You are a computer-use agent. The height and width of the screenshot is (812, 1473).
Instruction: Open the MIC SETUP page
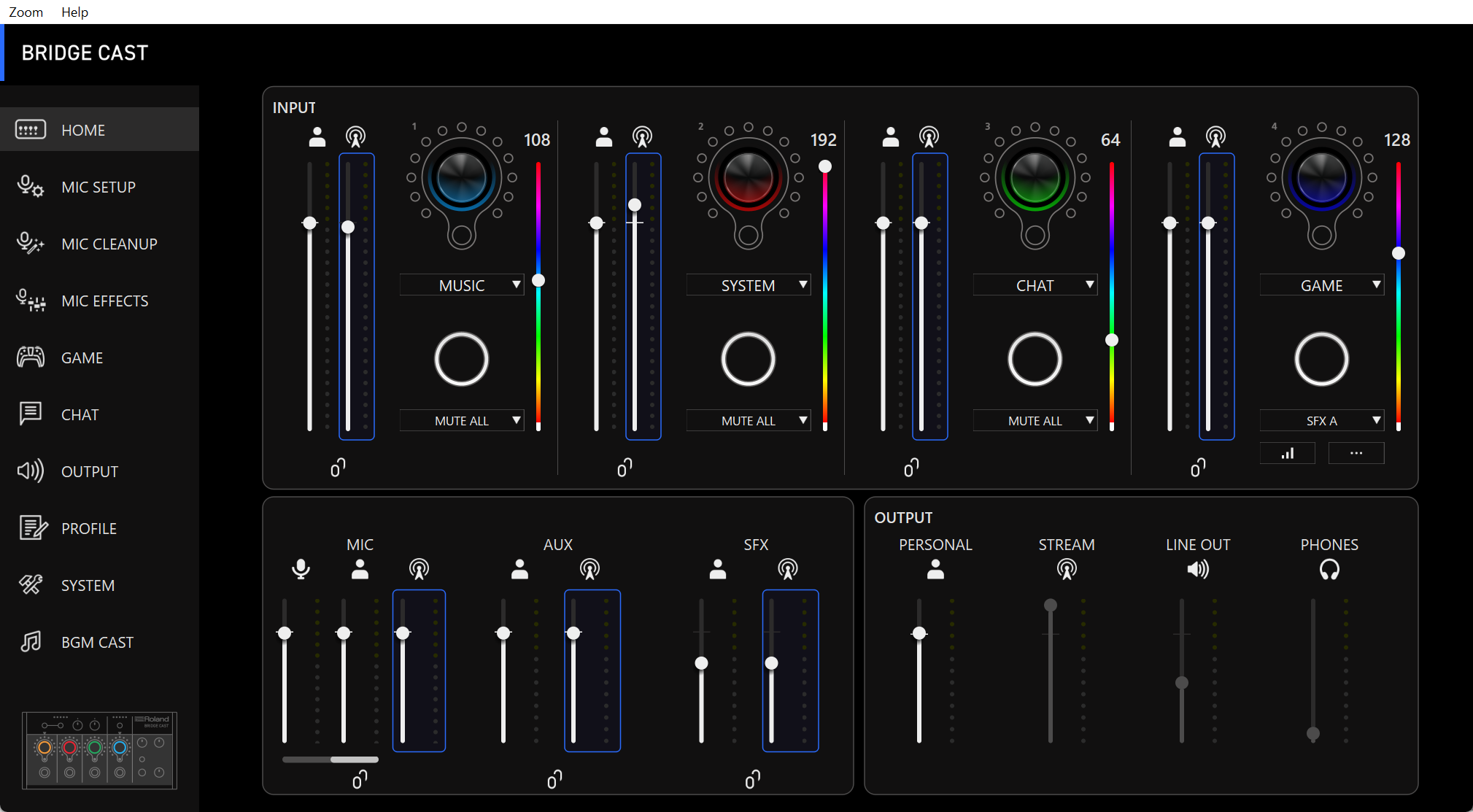coord(99,187)
